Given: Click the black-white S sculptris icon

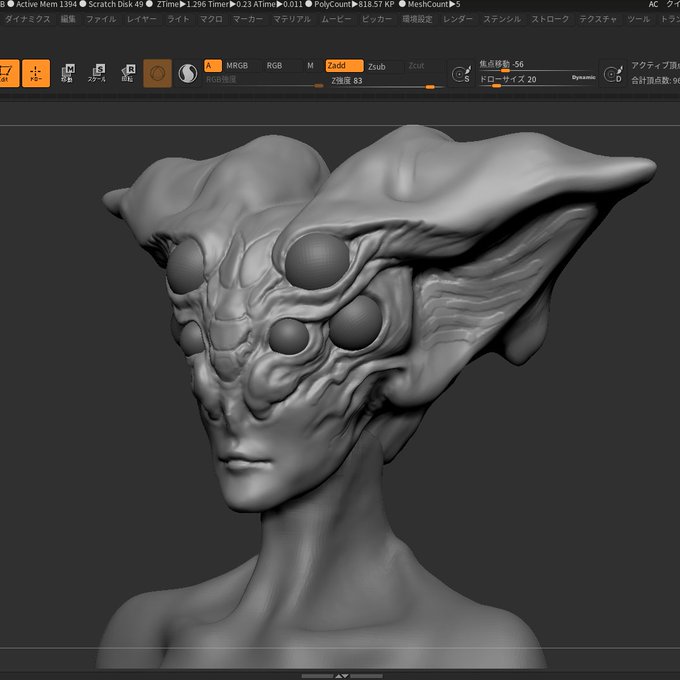Looking at the screenshot, I should 188,73.
